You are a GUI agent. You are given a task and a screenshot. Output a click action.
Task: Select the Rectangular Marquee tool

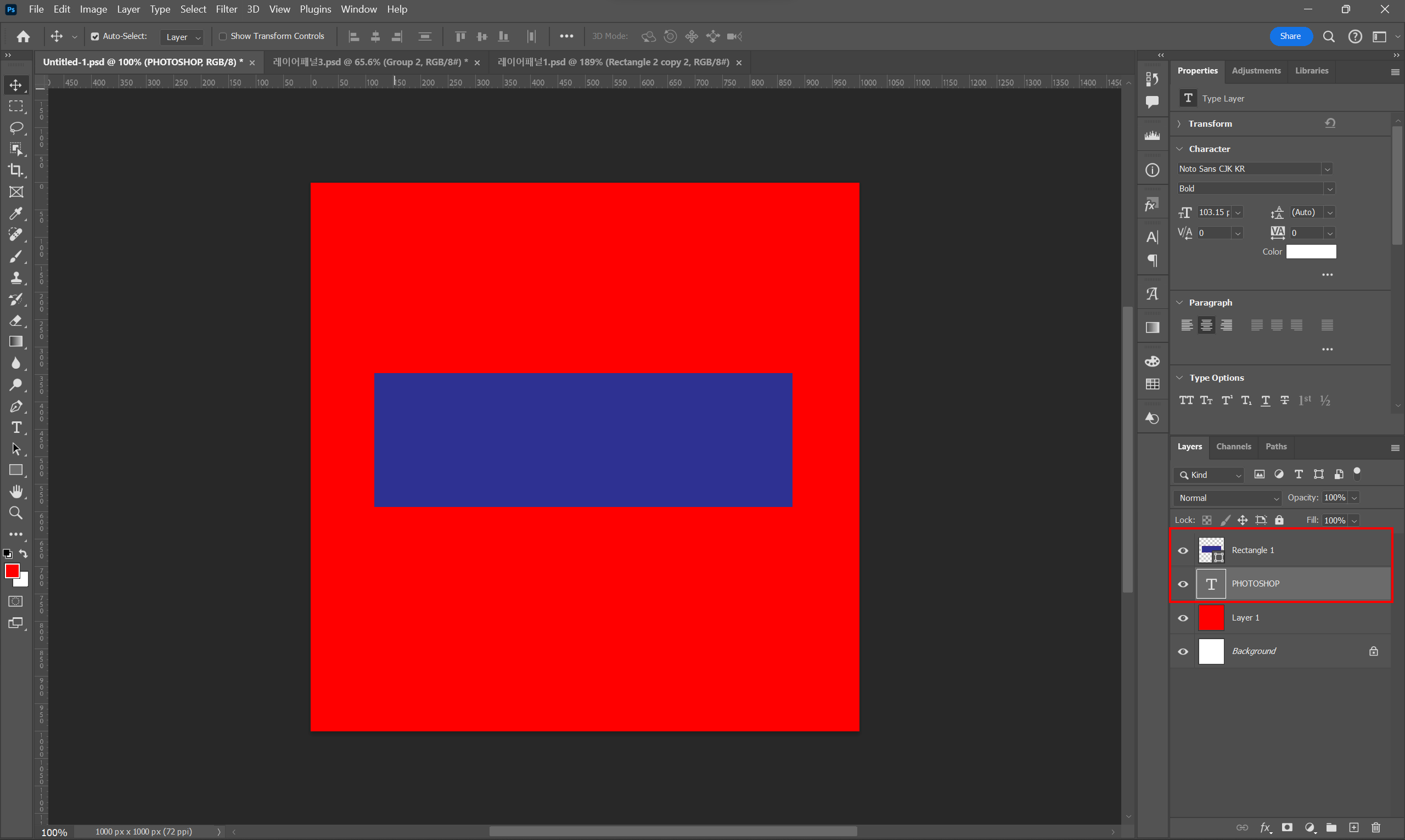click(16, 106)
